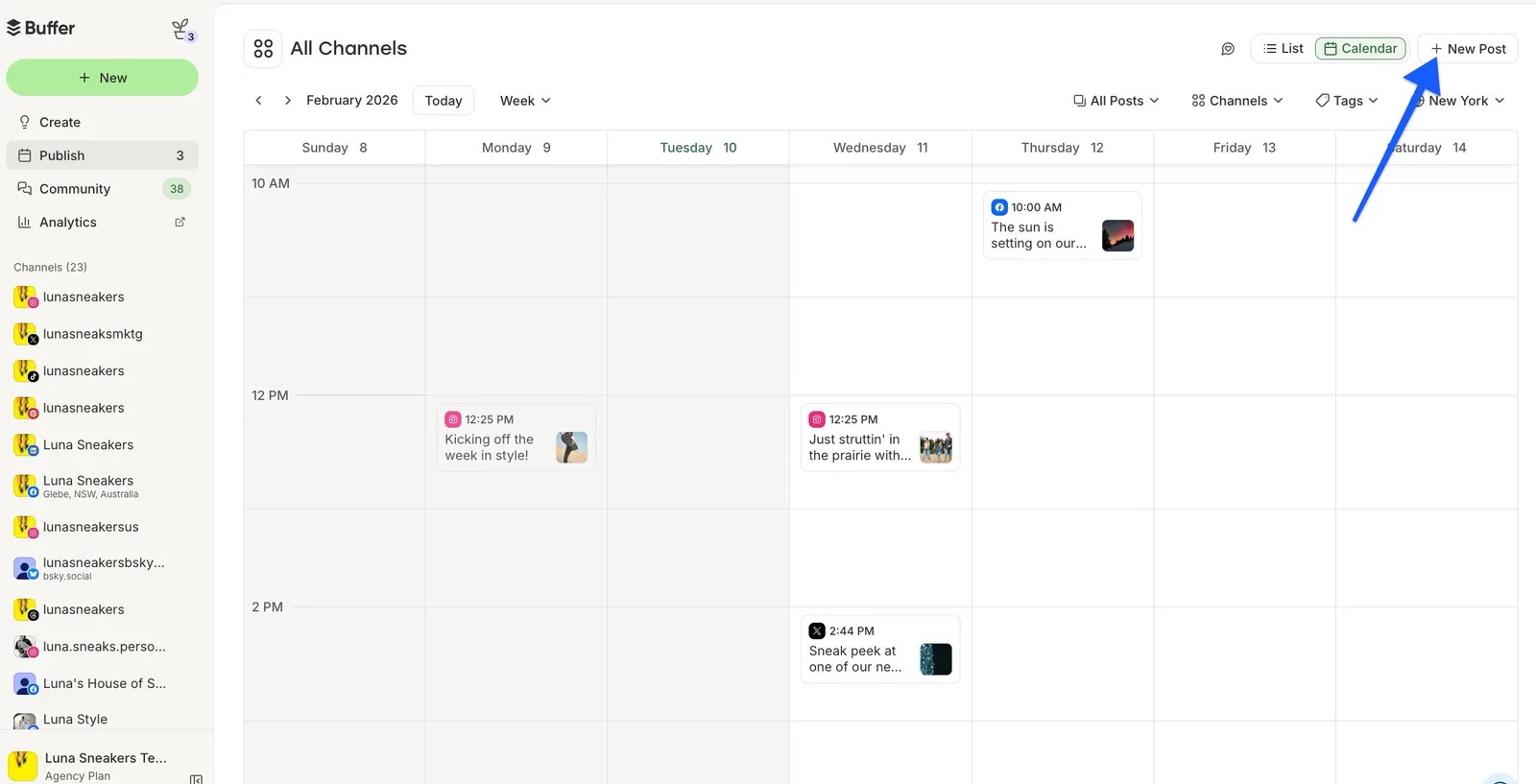Jump to Today in the calendar
Viewport: 1536px width, 784px height.
(x=444, y=101)
